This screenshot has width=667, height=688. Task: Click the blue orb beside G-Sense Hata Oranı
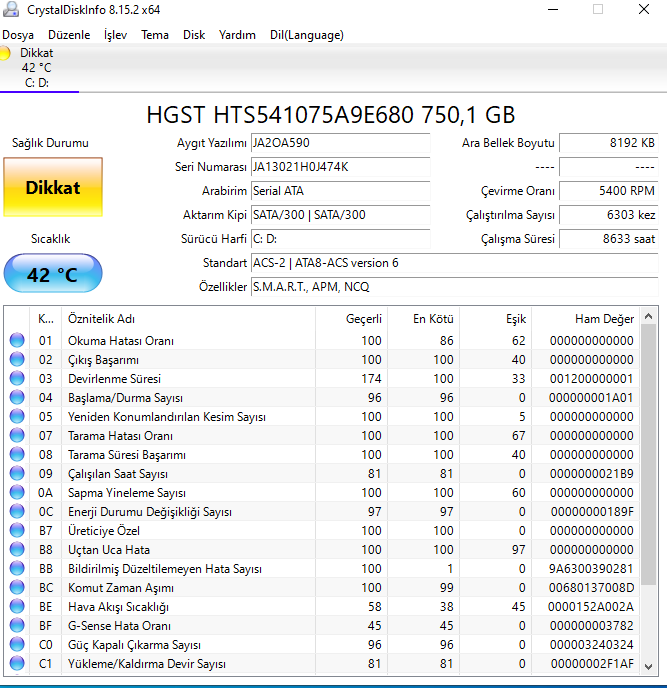click(x=17, y=626)
